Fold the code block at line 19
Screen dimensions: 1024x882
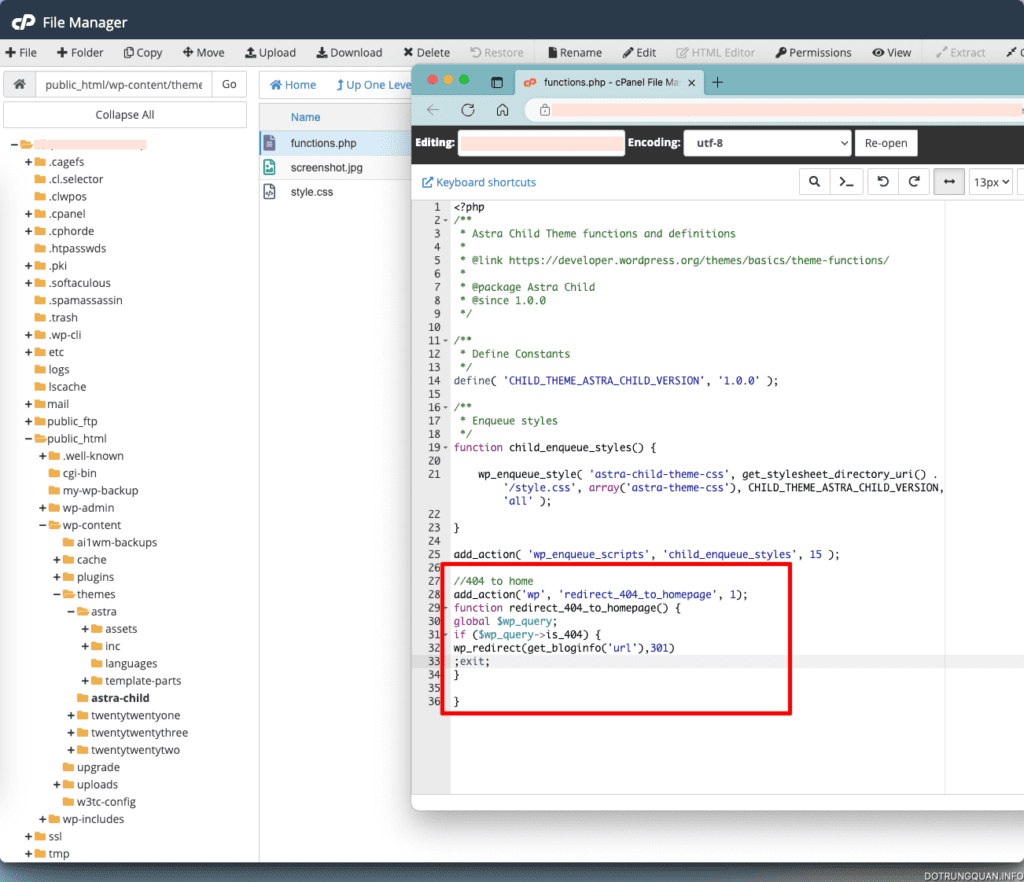(446, 448)
